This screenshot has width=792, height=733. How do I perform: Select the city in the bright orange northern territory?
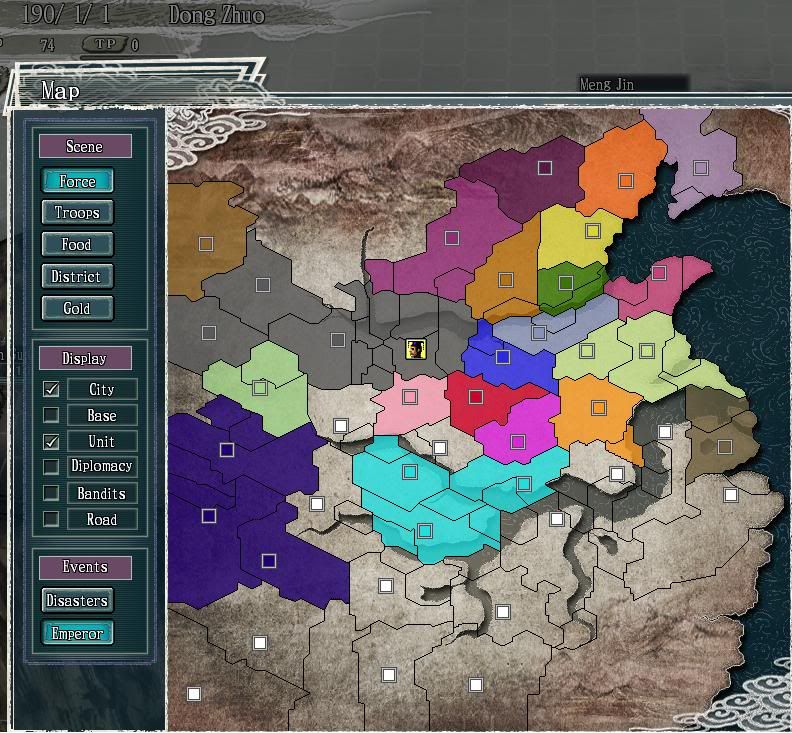pos(626,180)
